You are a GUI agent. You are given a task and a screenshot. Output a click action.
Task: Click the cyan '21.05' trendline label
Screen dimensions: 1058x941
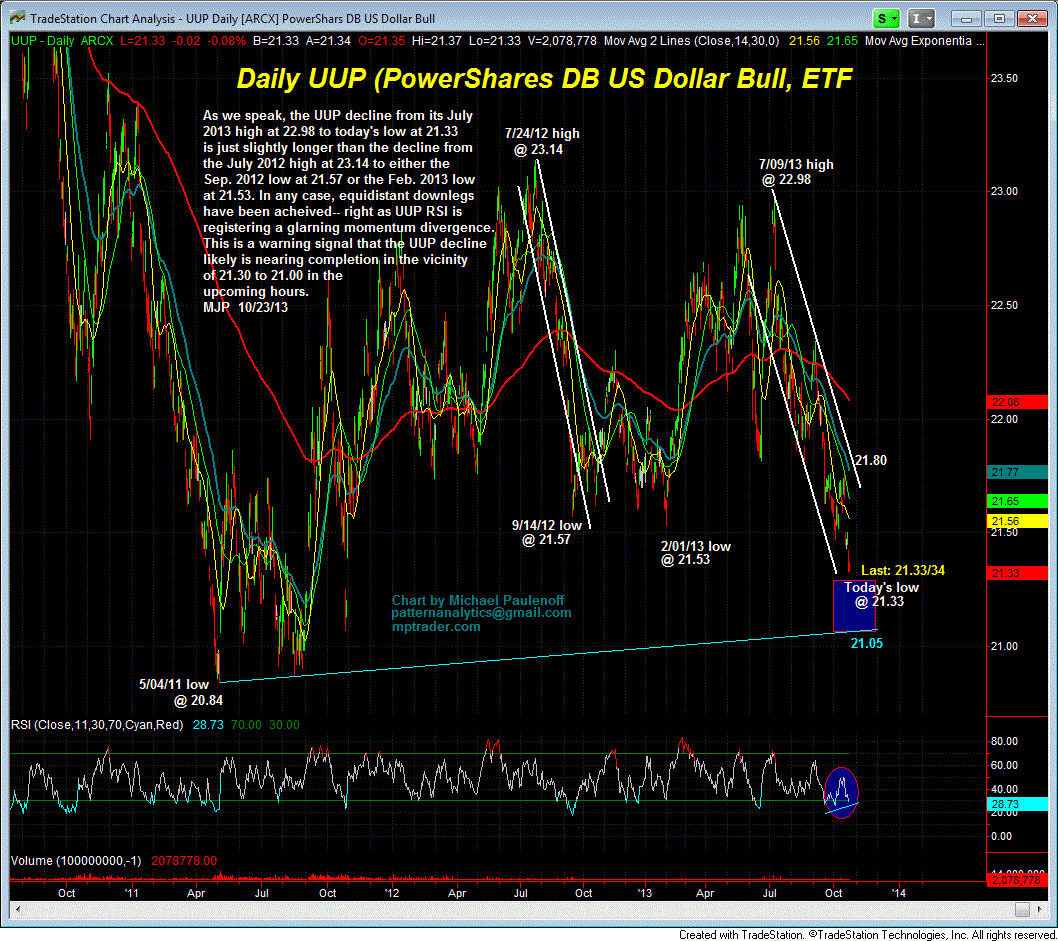[866, 644]
